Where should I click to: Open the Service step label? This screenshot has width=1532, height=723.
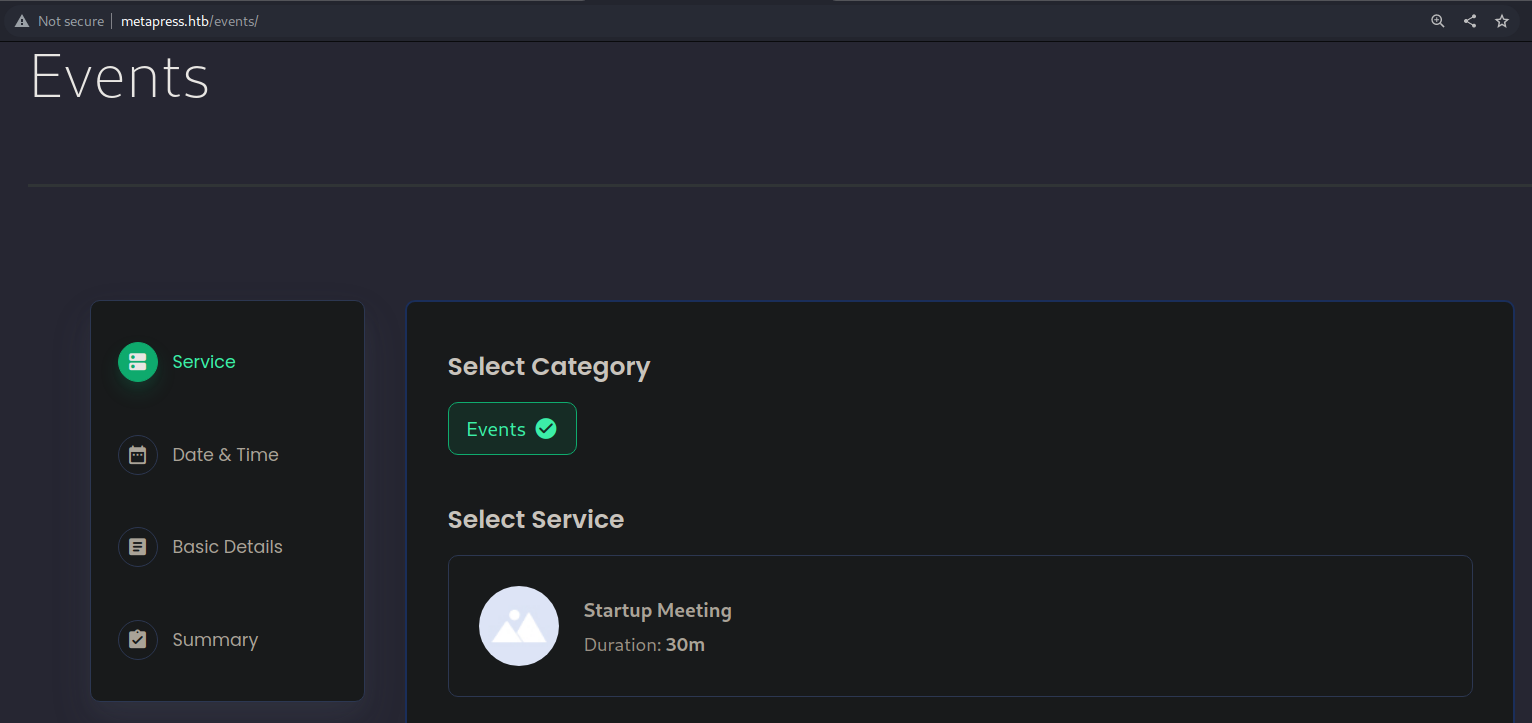pyautogui.click(x=204, y=362)
